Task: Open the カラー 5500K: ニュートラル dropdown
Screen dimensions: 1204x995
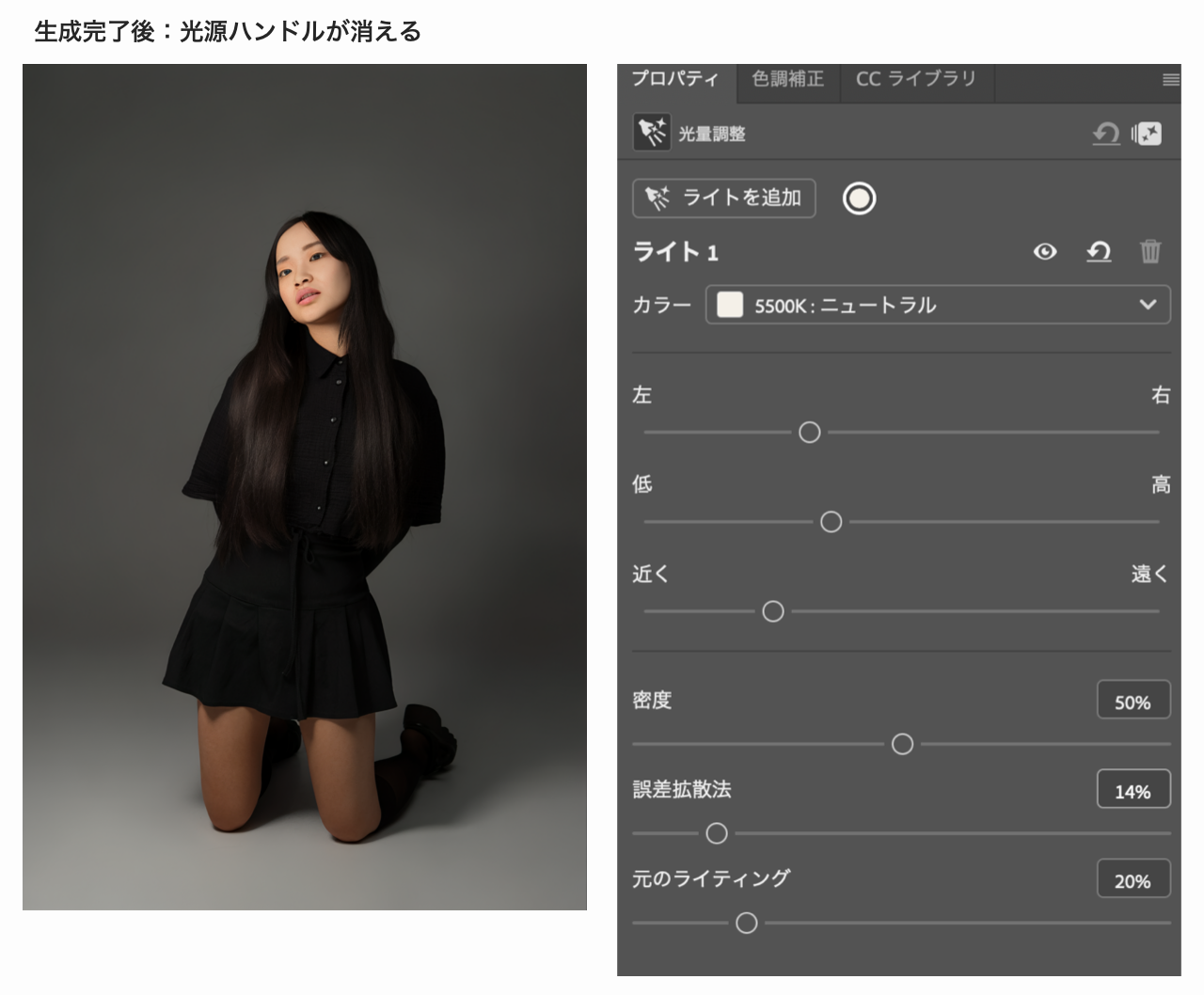Action: tap(938, 305)
